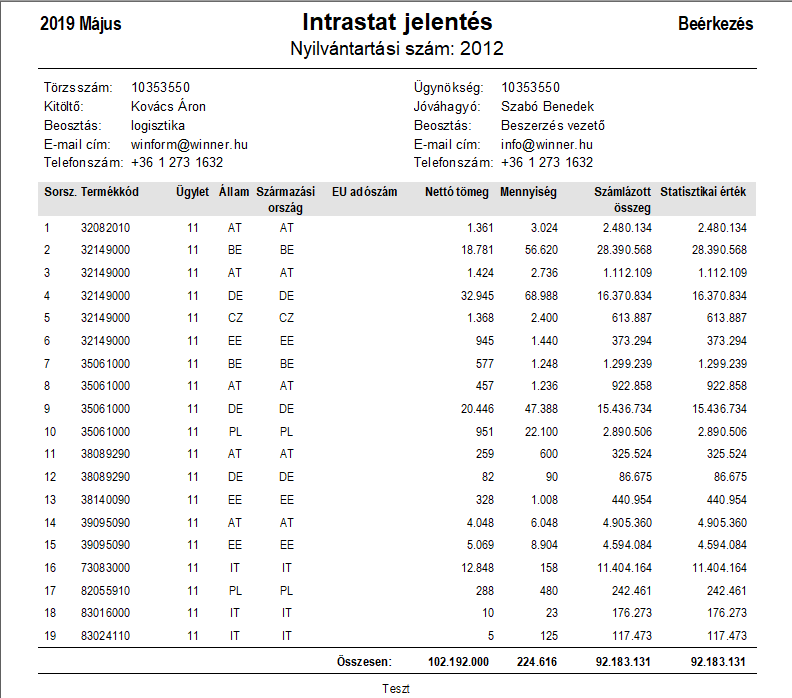Select the Teszt footer text
This screenshot has height=698, width=792.
395,688
